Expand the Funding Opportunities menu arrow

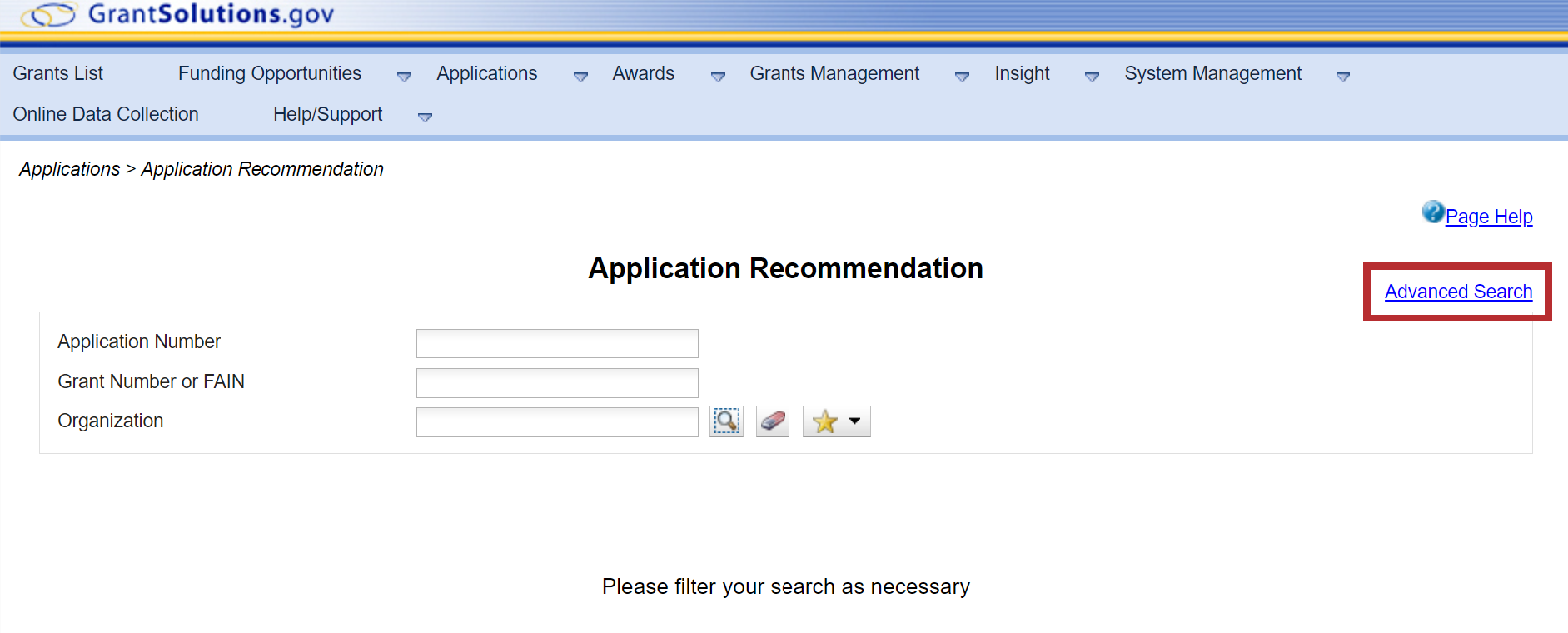(404, 77)
